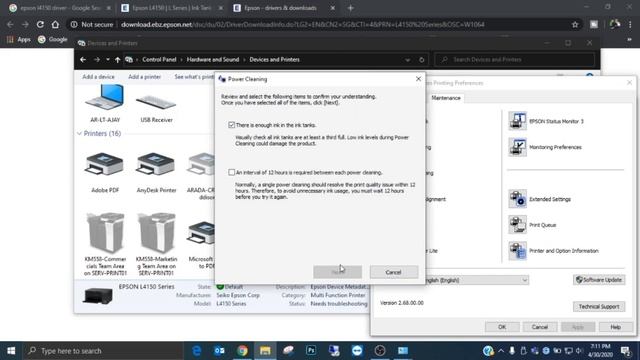The width and height of the screenshot is (640, 360).
Task: Open File Explorer from taskbar
Action: 265,351
